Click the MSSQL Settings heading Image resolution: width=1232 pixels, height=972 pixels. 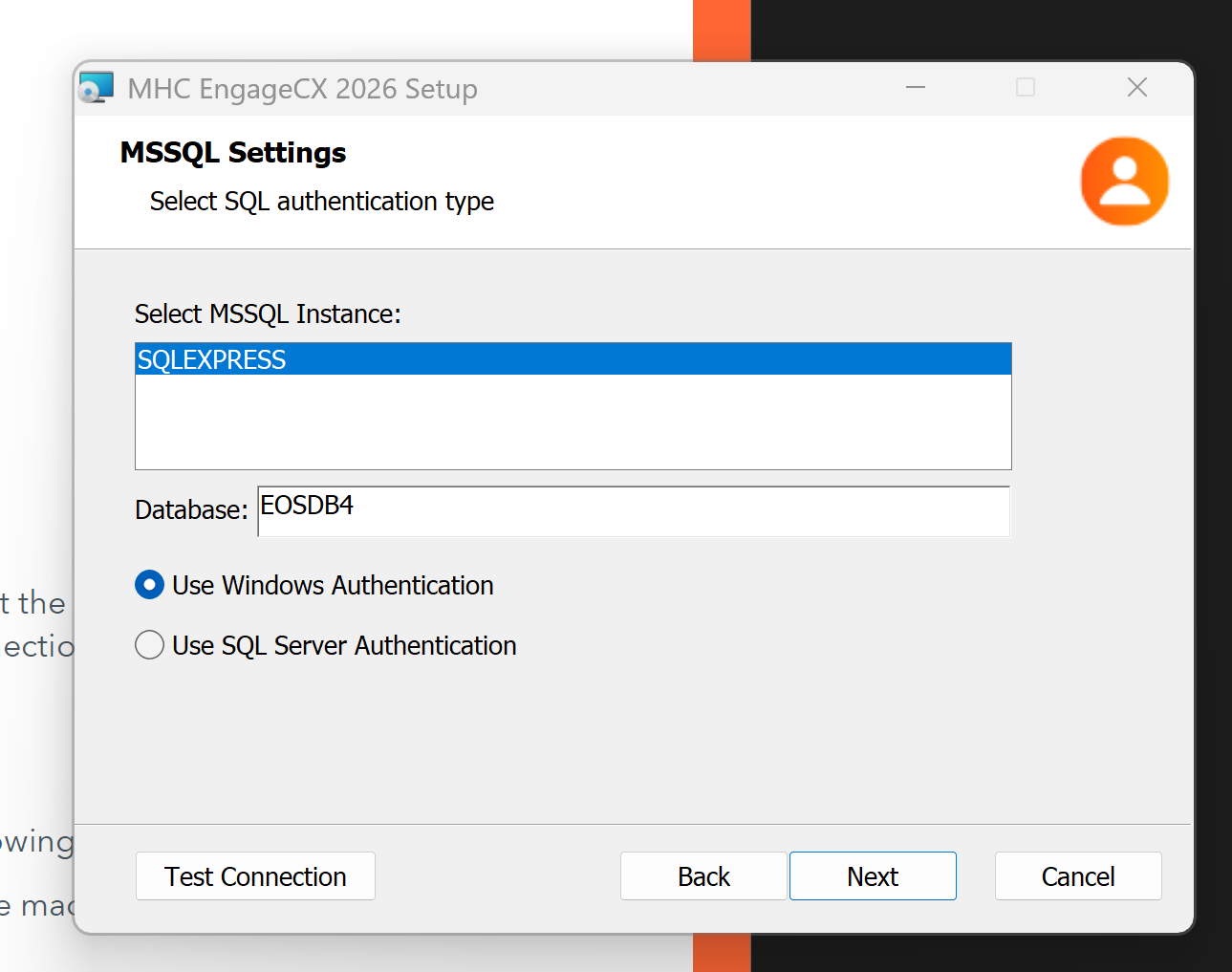click(x=233, y=153)
